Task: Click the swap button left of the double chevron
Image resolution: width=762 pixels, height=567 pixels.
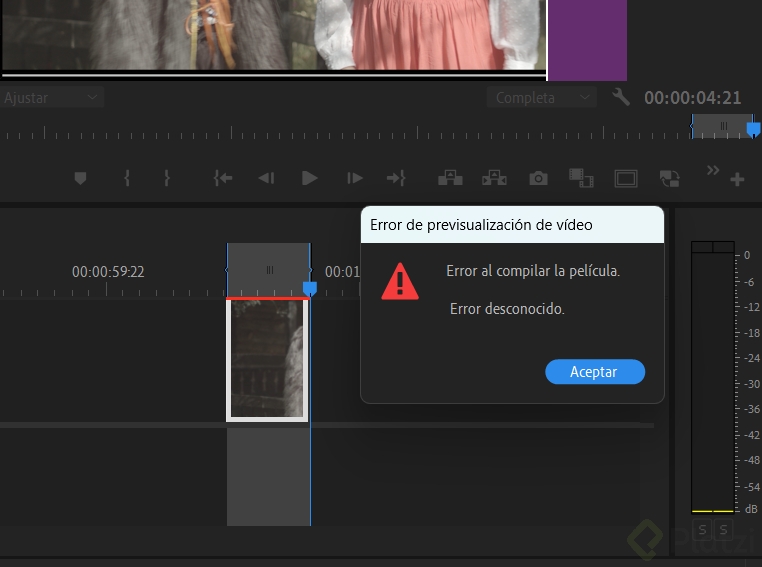Action: (x=669, y=178)
